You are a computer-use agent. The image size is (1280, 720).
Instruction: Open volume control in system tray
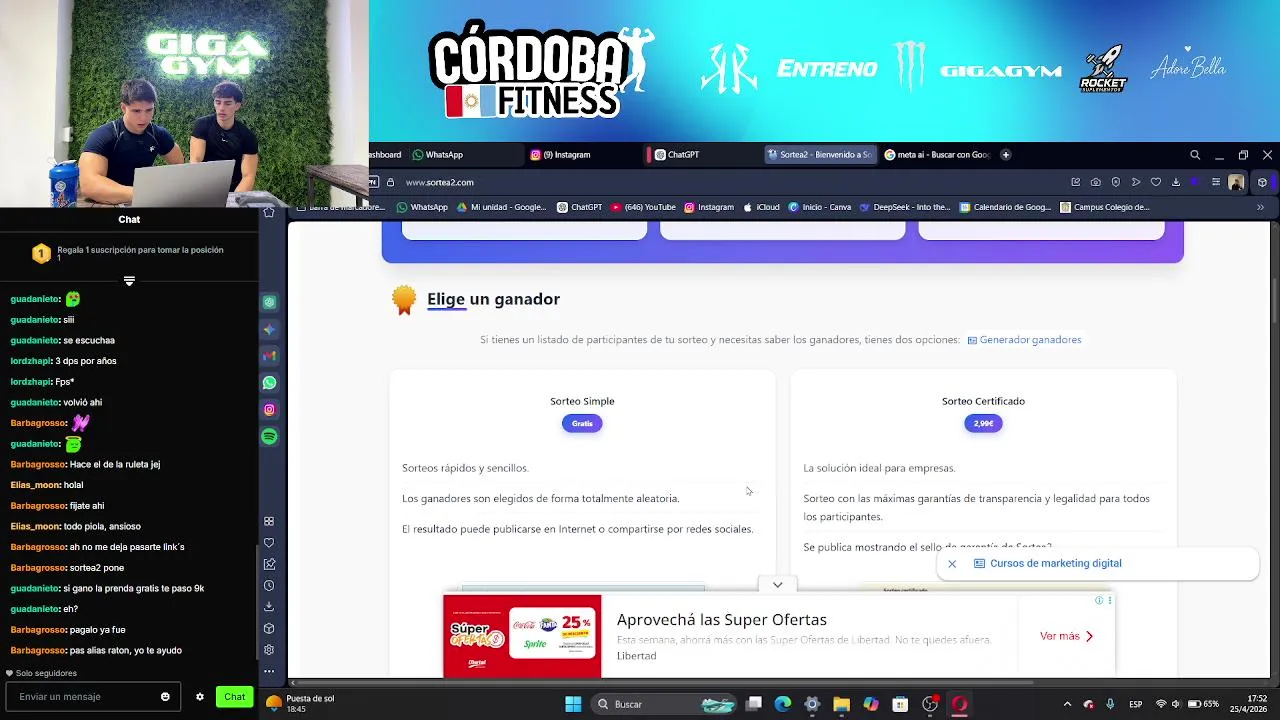coord(1176,704)
